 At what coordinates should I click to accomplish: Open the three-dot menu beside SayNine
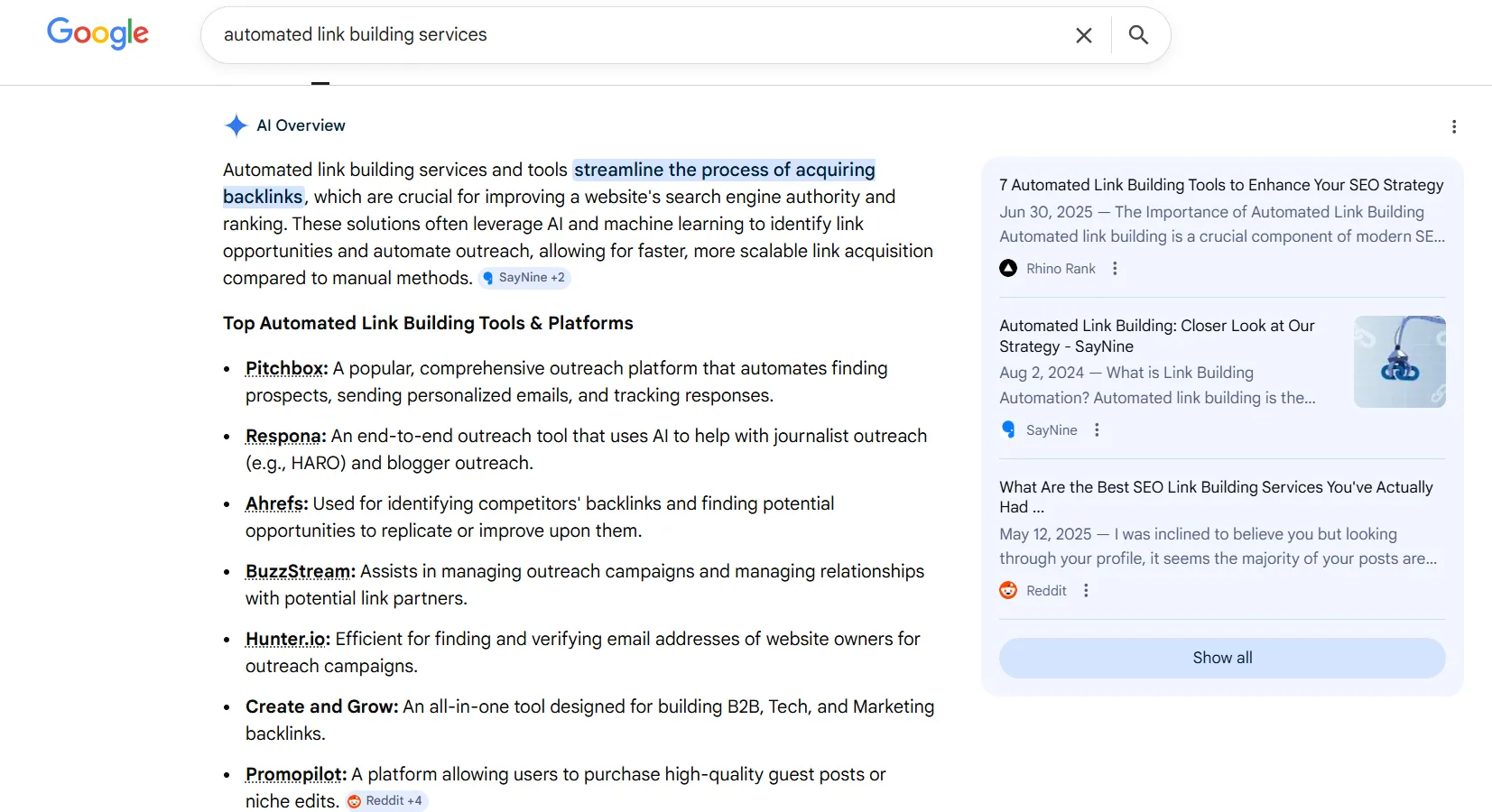1096,429
